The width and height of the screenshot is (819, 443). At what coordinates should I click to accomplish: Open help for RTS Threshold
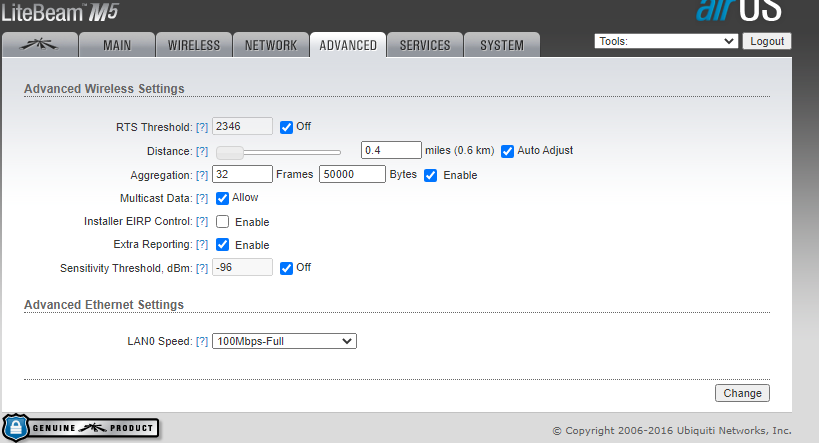click(x=202, y=127)
